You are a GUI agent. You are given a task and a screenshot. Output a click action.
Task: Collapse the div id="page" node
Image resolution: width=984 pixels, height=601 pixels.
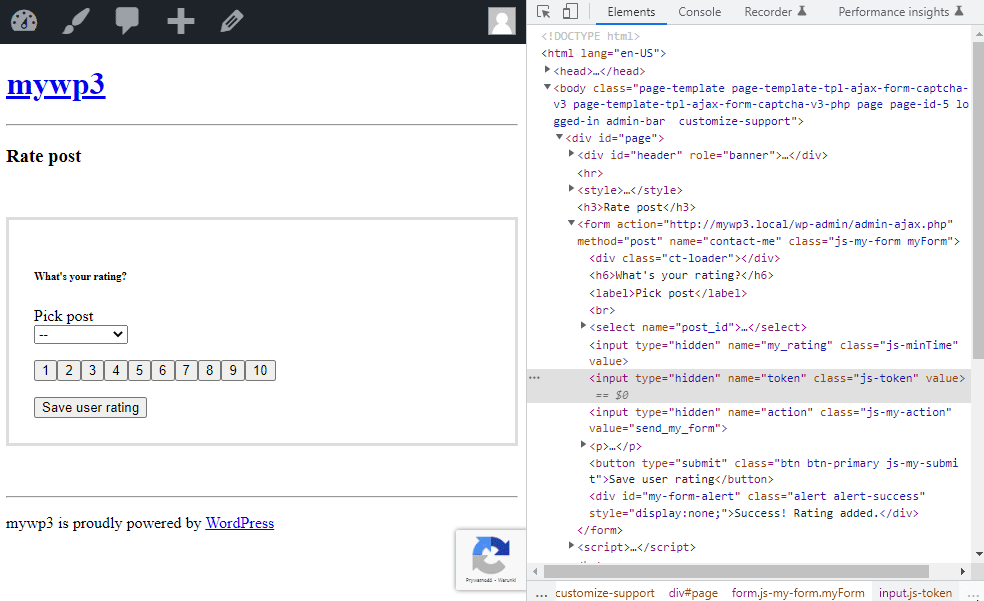559,137
